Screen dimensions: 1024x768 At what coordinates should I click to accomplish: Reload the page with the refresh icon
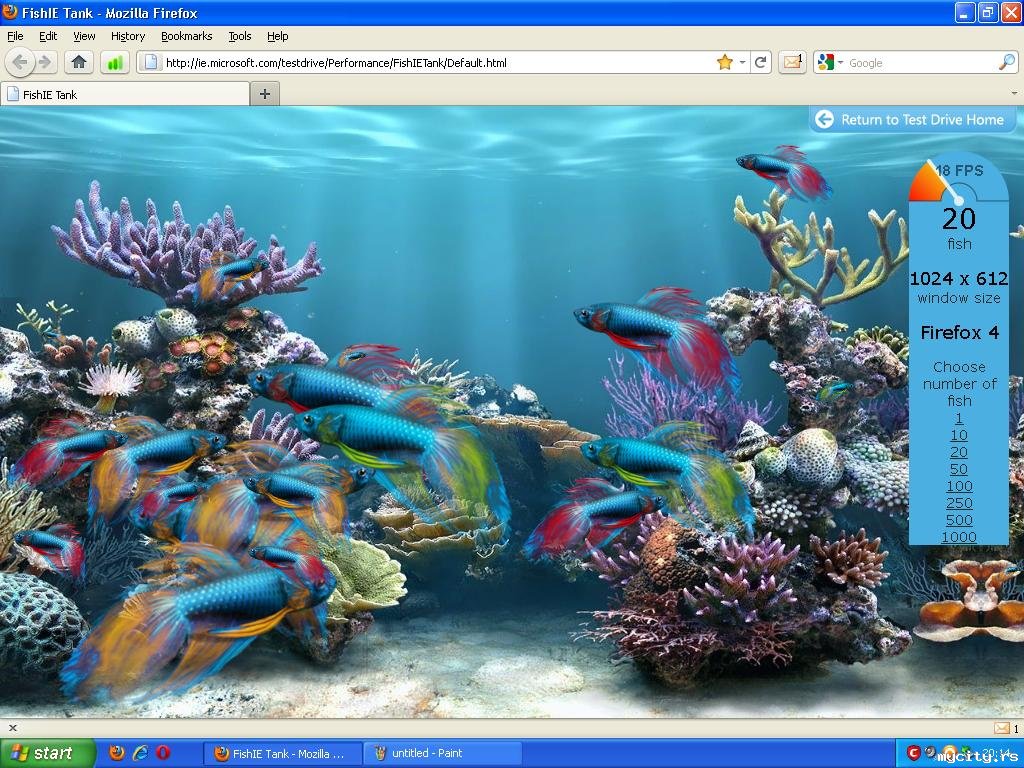761,62
